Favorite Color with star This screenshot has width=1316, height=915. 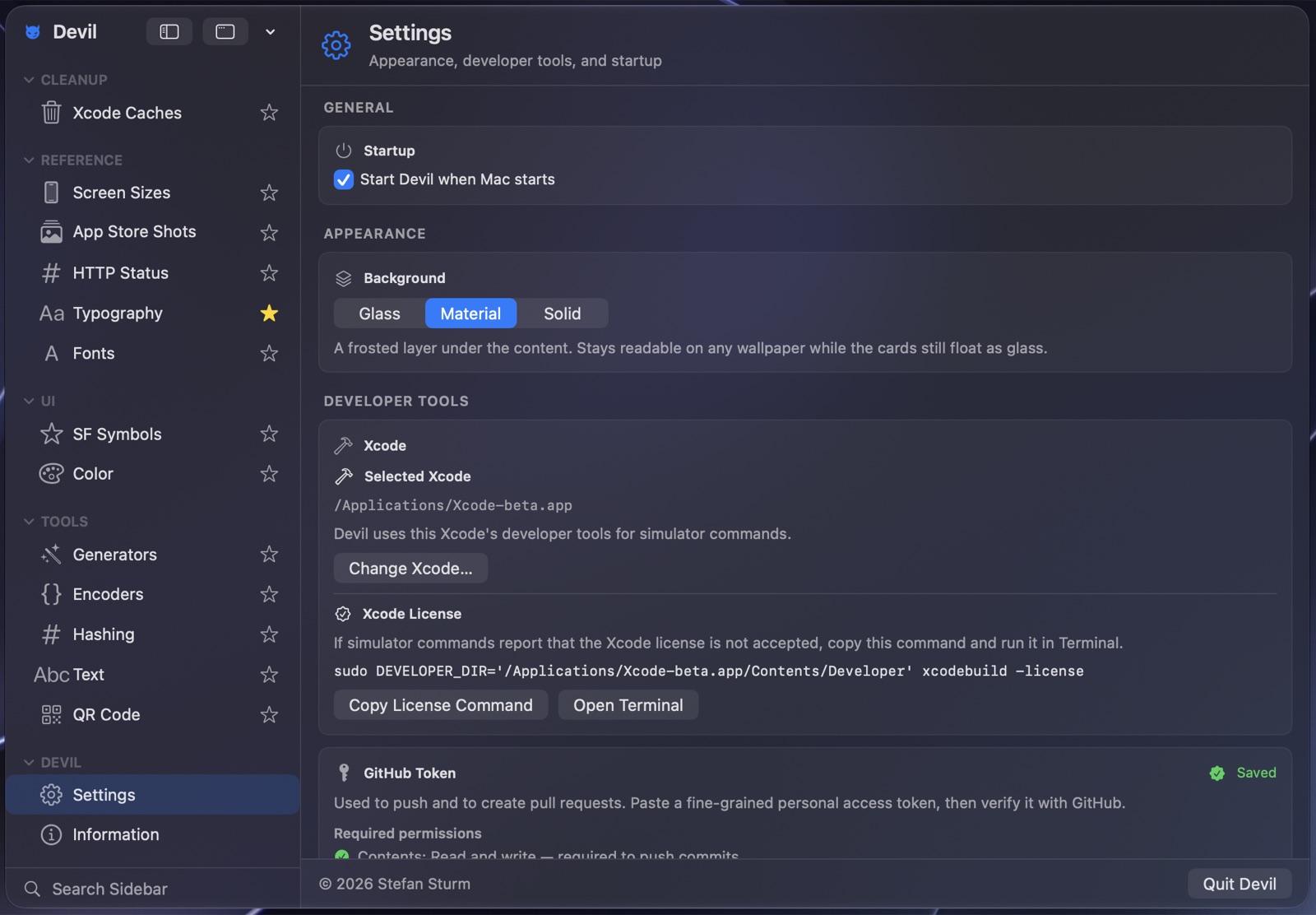(x=269, y=474)
